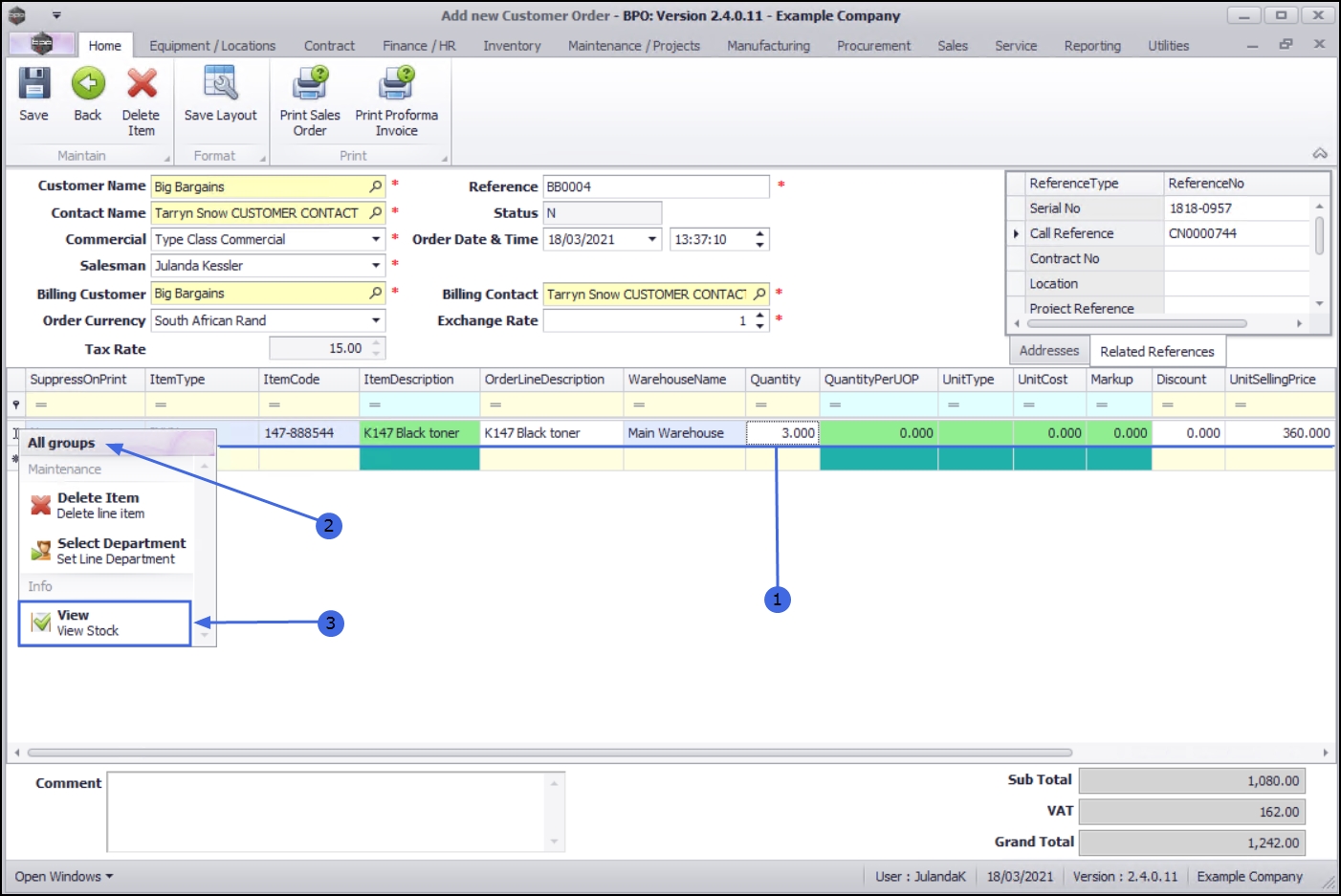The height and width of the screenshot is (896, 1341).
Task: Click the ItemCode filter row cell
Action: (x=309, y=404)
